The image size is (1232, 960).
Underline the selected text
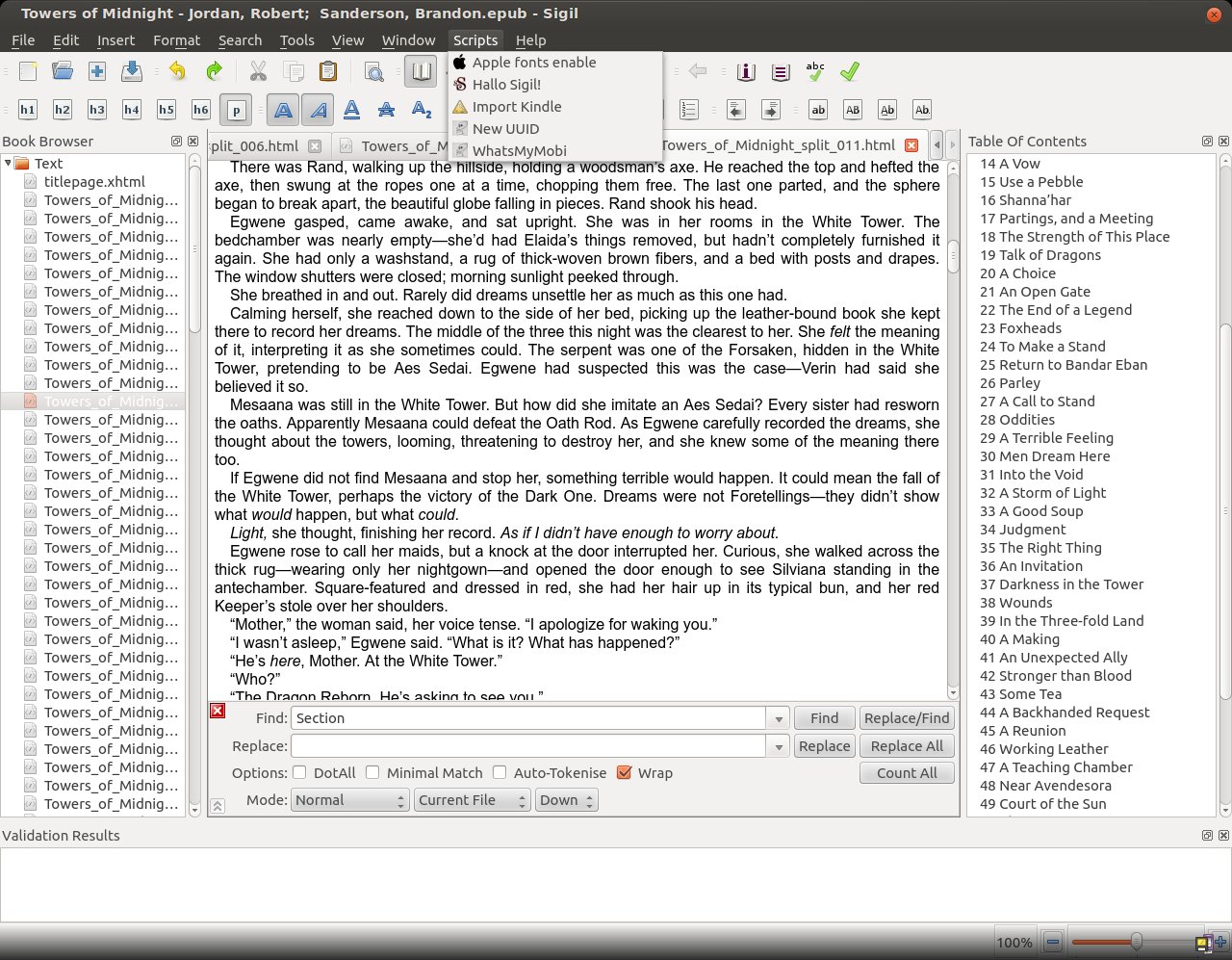[352, 110]
